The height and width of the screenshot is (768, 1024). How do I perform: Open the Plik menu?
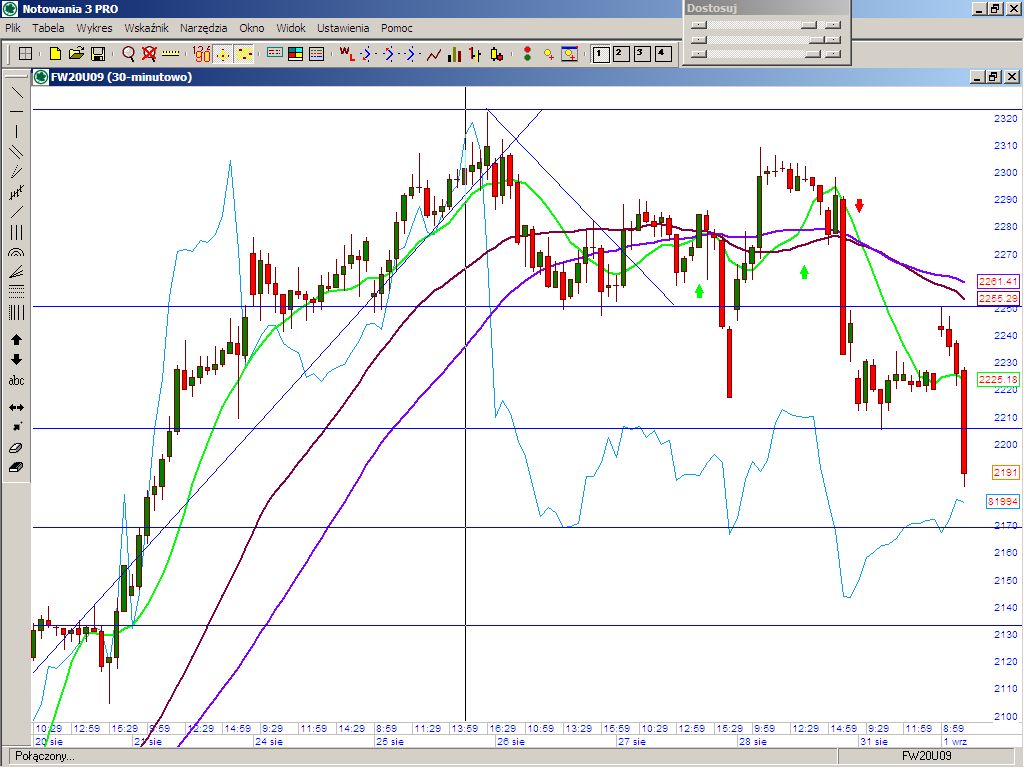pos(12,28)
